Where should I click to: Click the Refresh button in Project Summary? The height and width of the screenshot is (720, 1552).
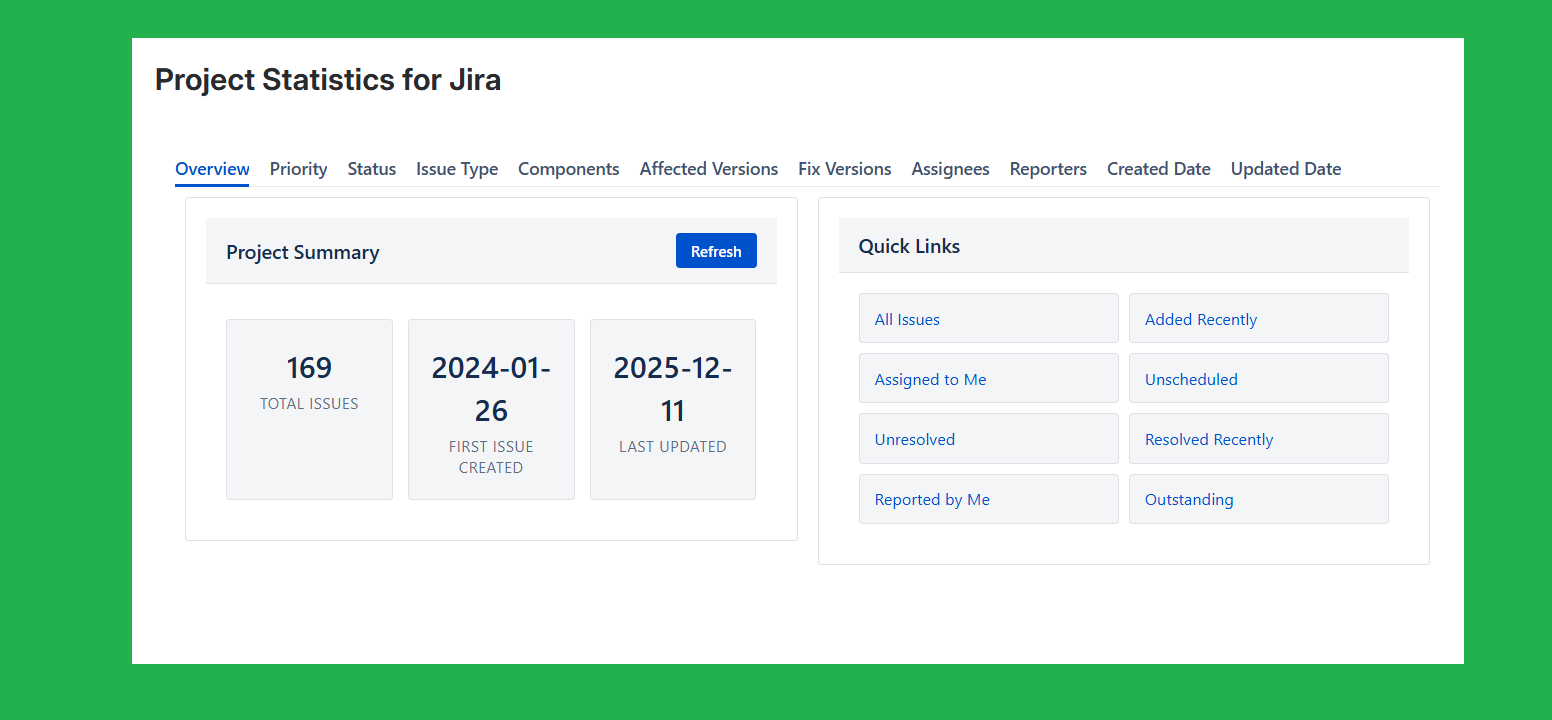click(x=716, y=251)
